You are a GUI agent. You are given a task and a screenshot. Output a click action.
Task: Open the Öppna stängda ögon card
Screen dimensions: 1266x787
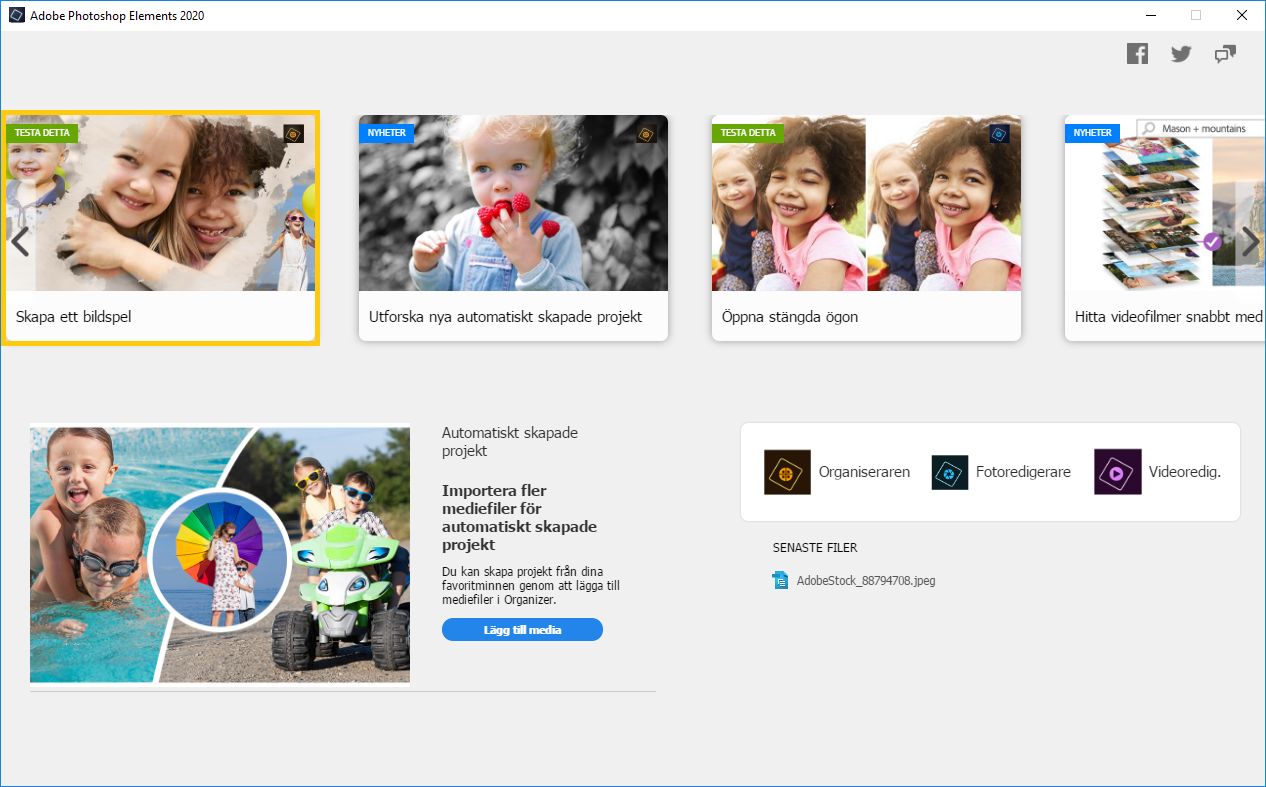pos(866,228)
